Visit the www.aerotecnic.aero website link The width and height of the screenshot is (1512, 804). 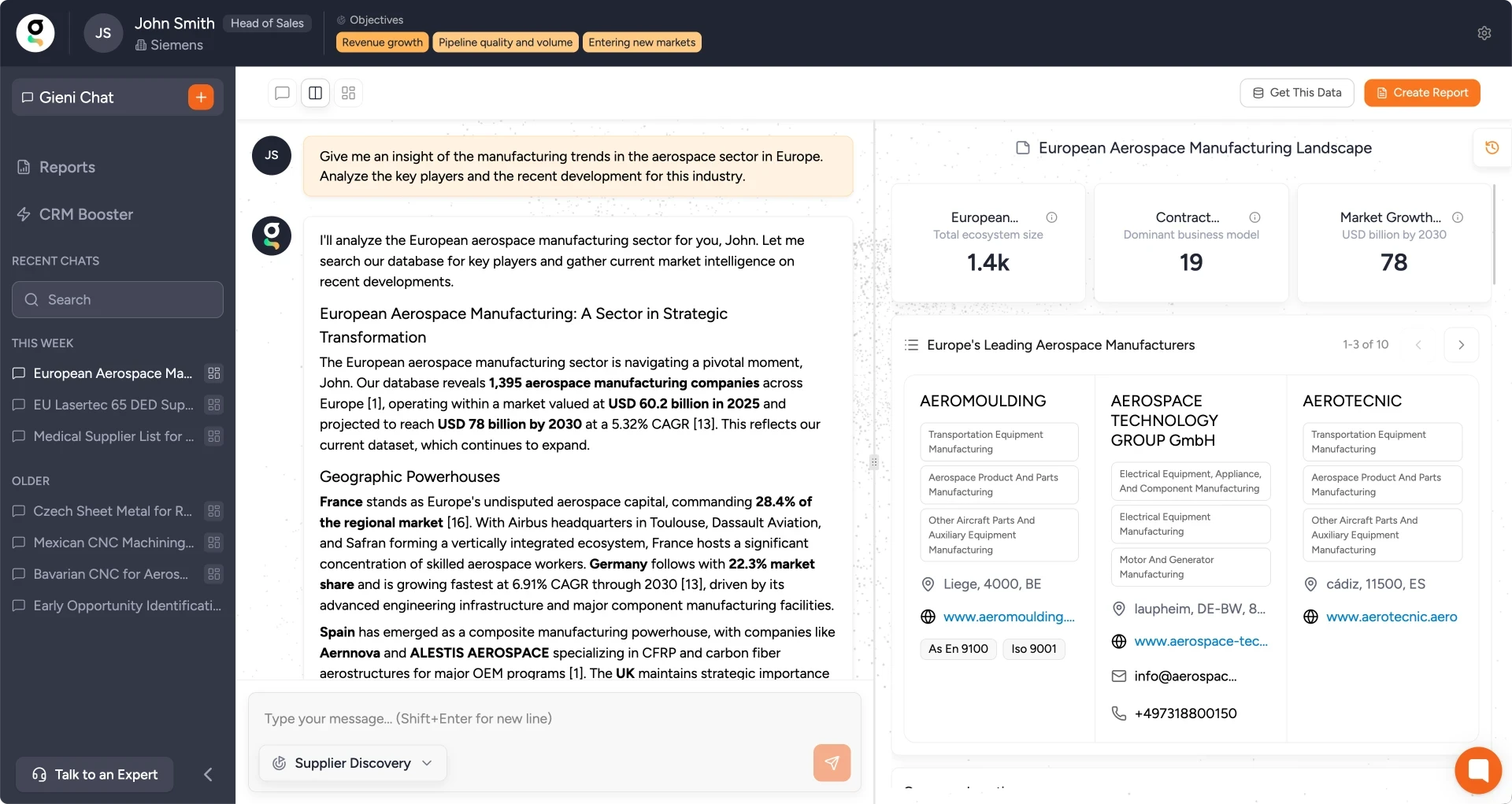click(x=1391, y=617)
